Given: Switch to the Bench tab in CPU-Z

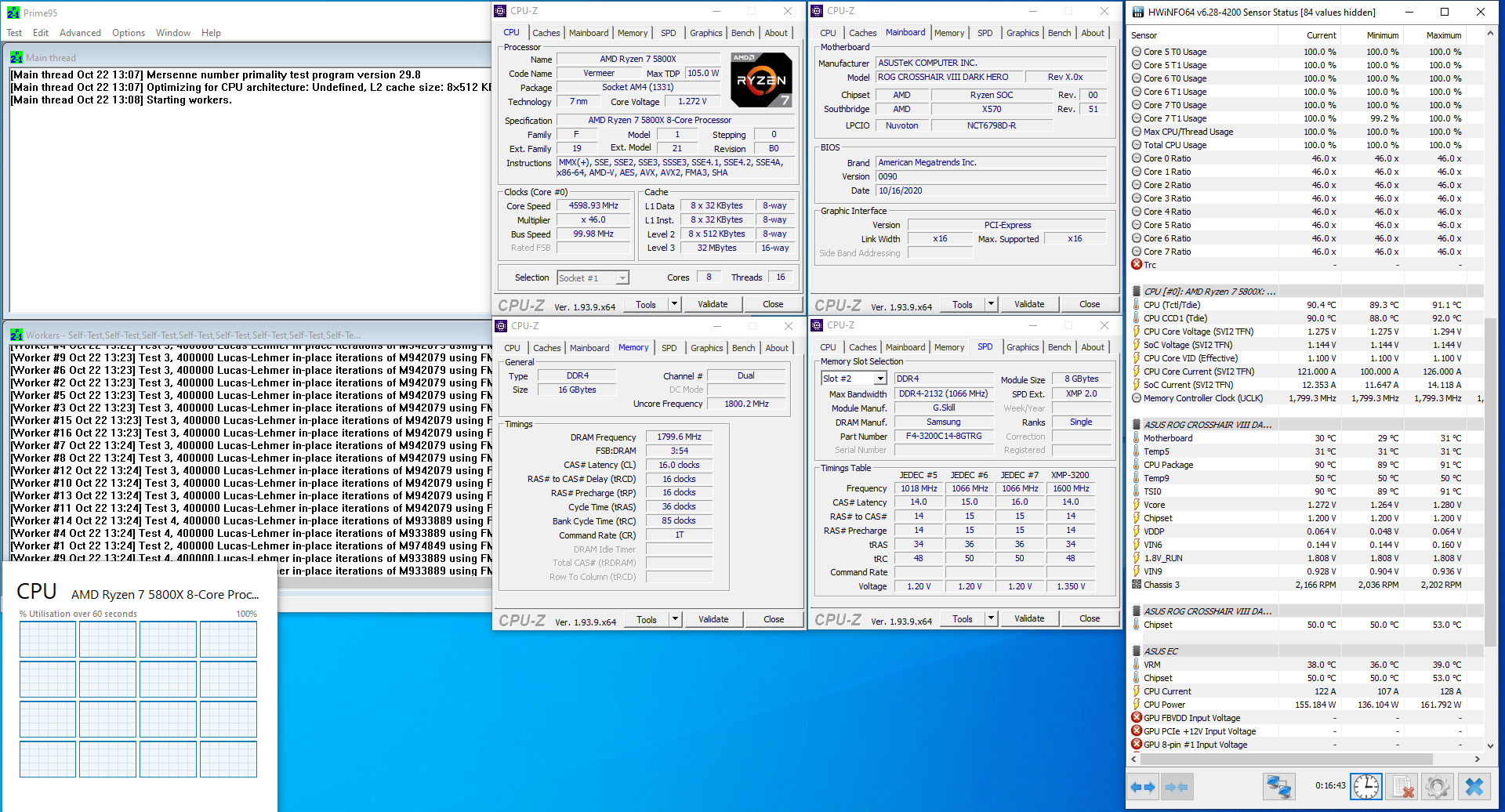Looking at the screenshot, I should click(742, 32).
